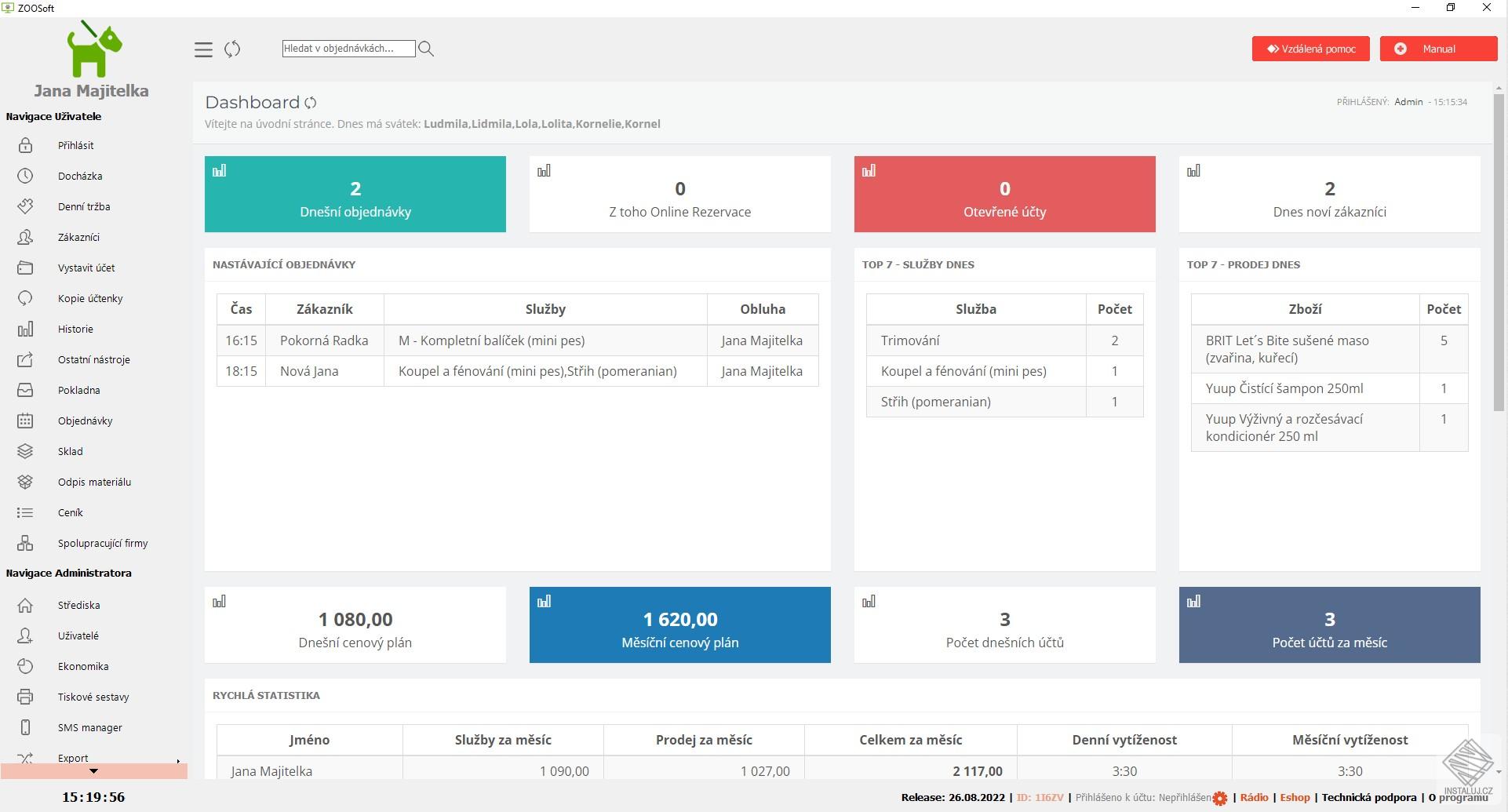Click the Vzdálená pomoc button
The width and height of the screenshot is (1508, 812).
click(x=1310, y=49)
